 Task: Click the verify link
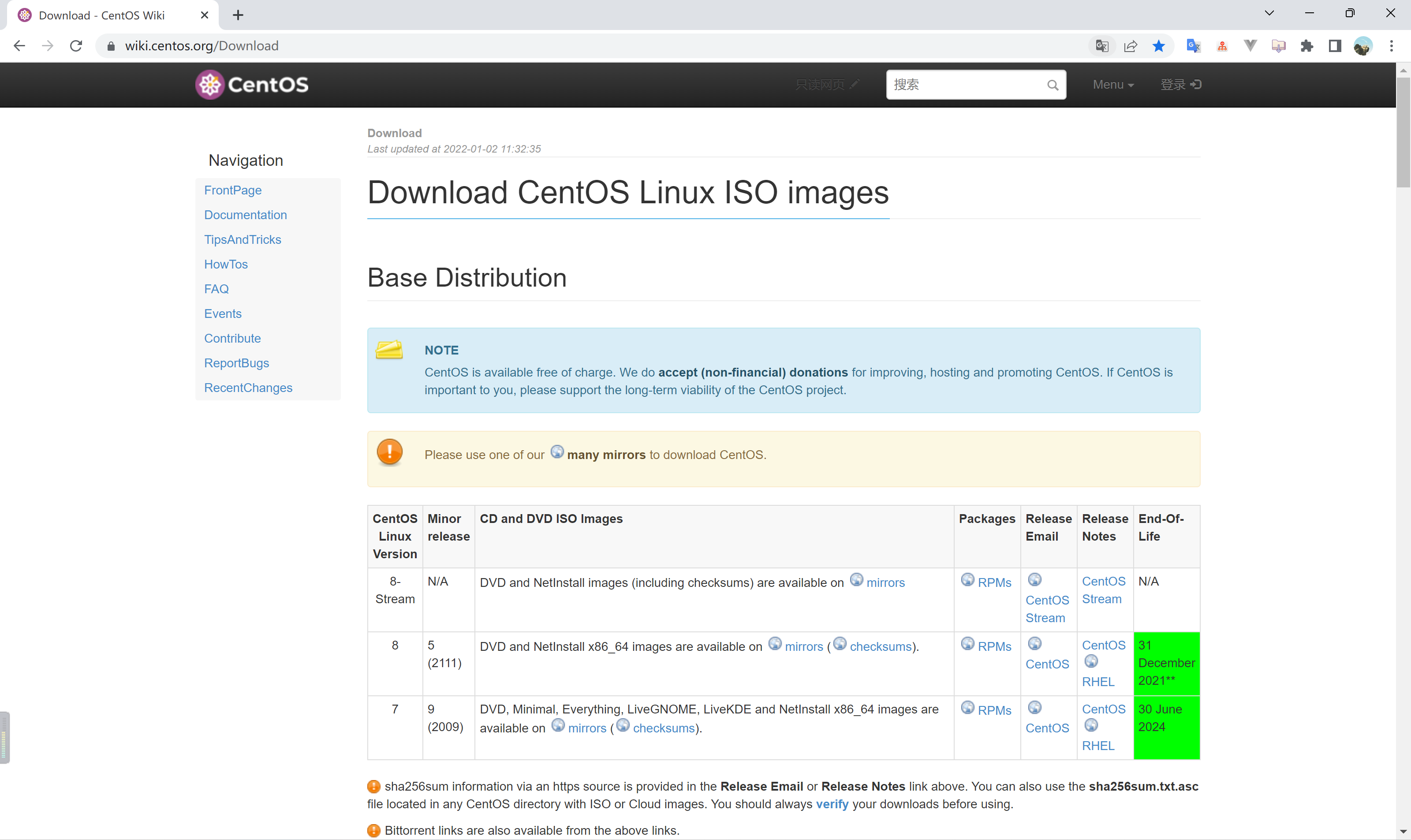pos(832,804)
